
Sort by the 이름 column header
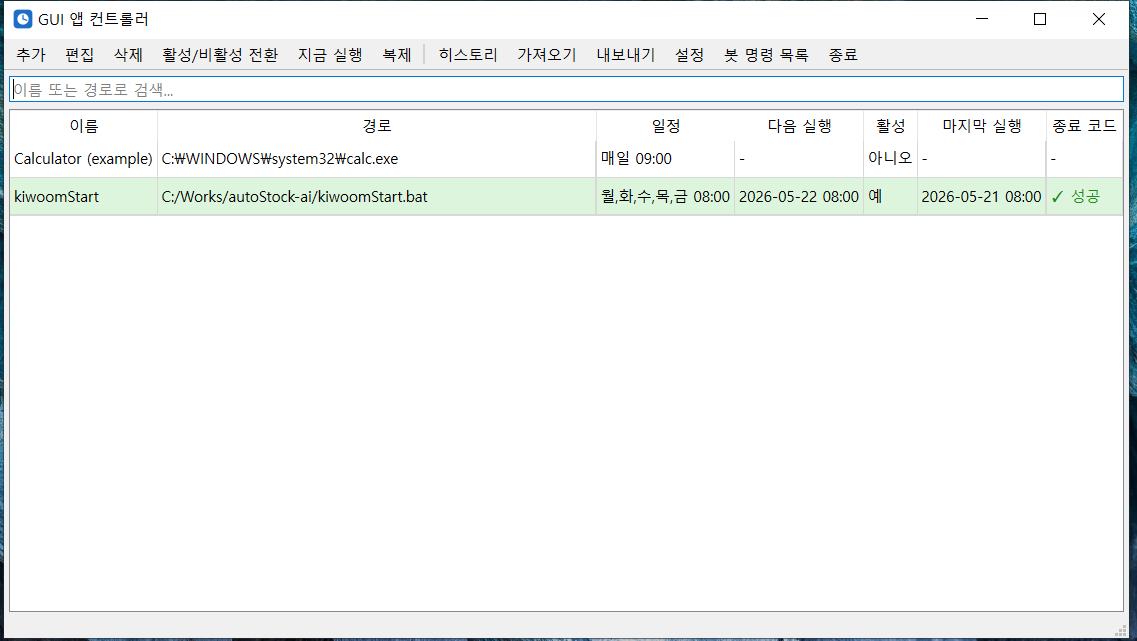[84, 126]
